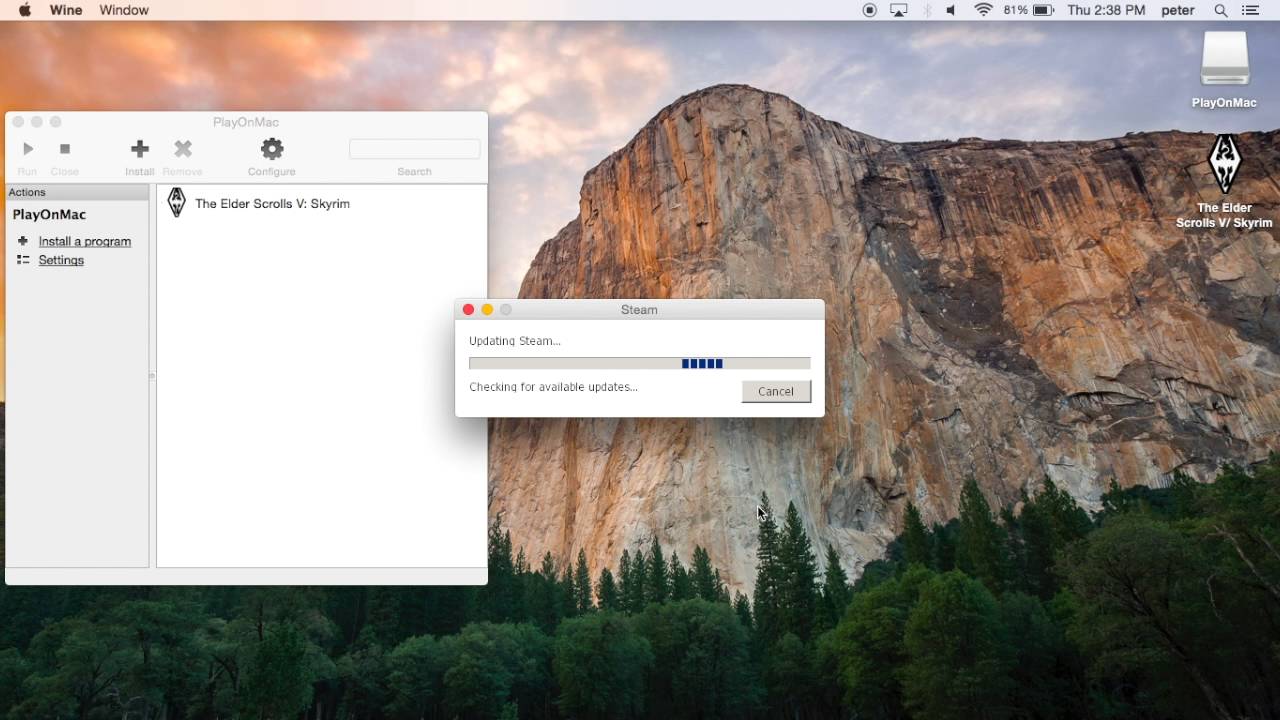This screenshot has width=1280, height=720.
Task: Select The Elder Scrolls V: Skyrim entry
Action: (x=272, y=203)
